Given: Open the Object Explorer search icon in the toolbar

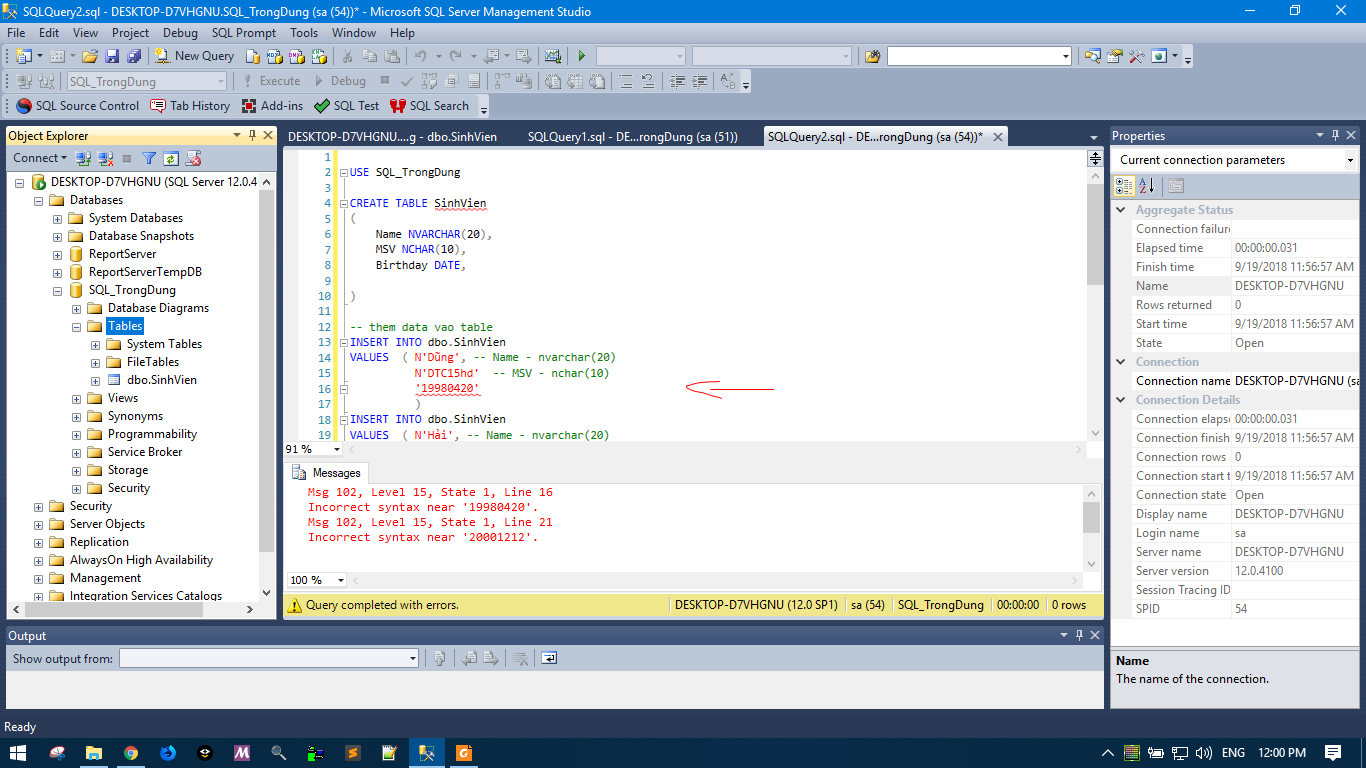Looking at the screenshot, I should click(1092, 56).
